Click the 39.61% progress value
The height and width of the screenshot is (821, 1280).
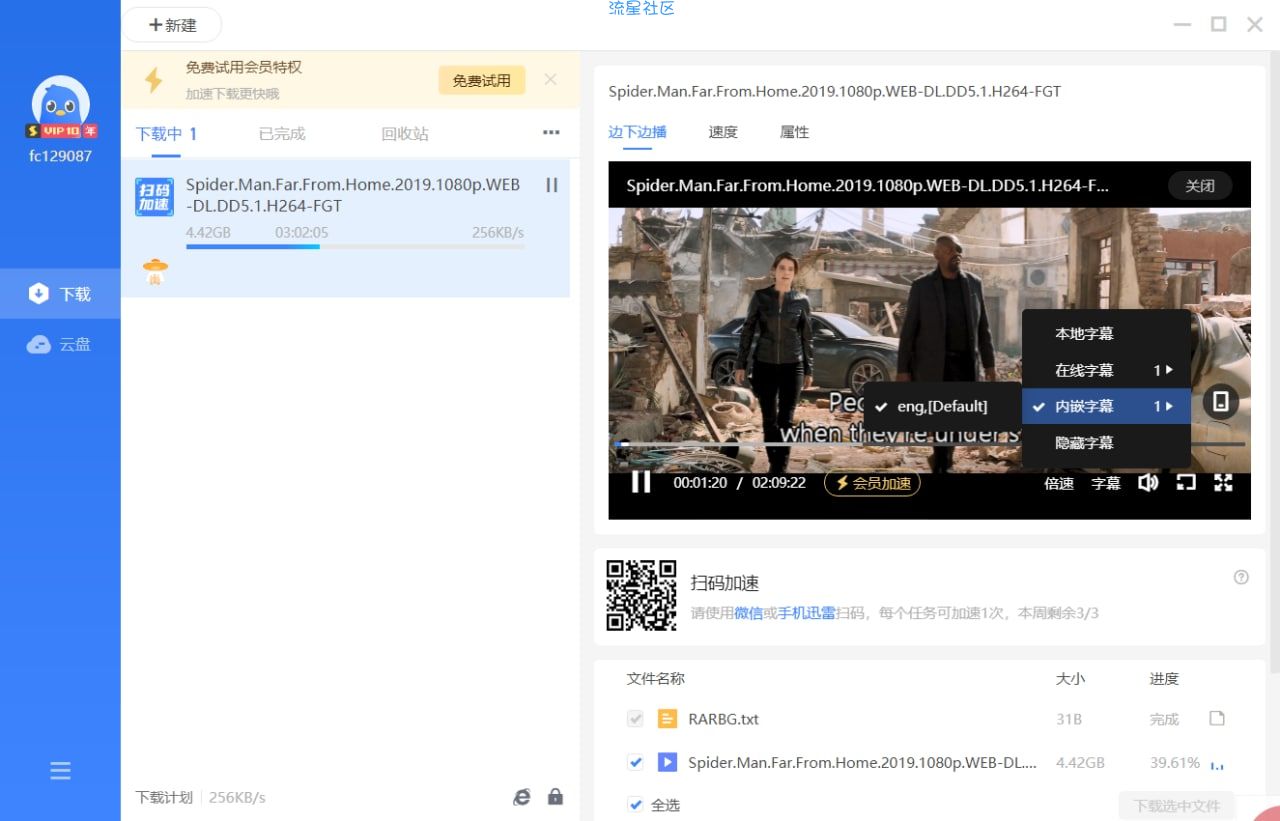click(x=1175, y=762)
